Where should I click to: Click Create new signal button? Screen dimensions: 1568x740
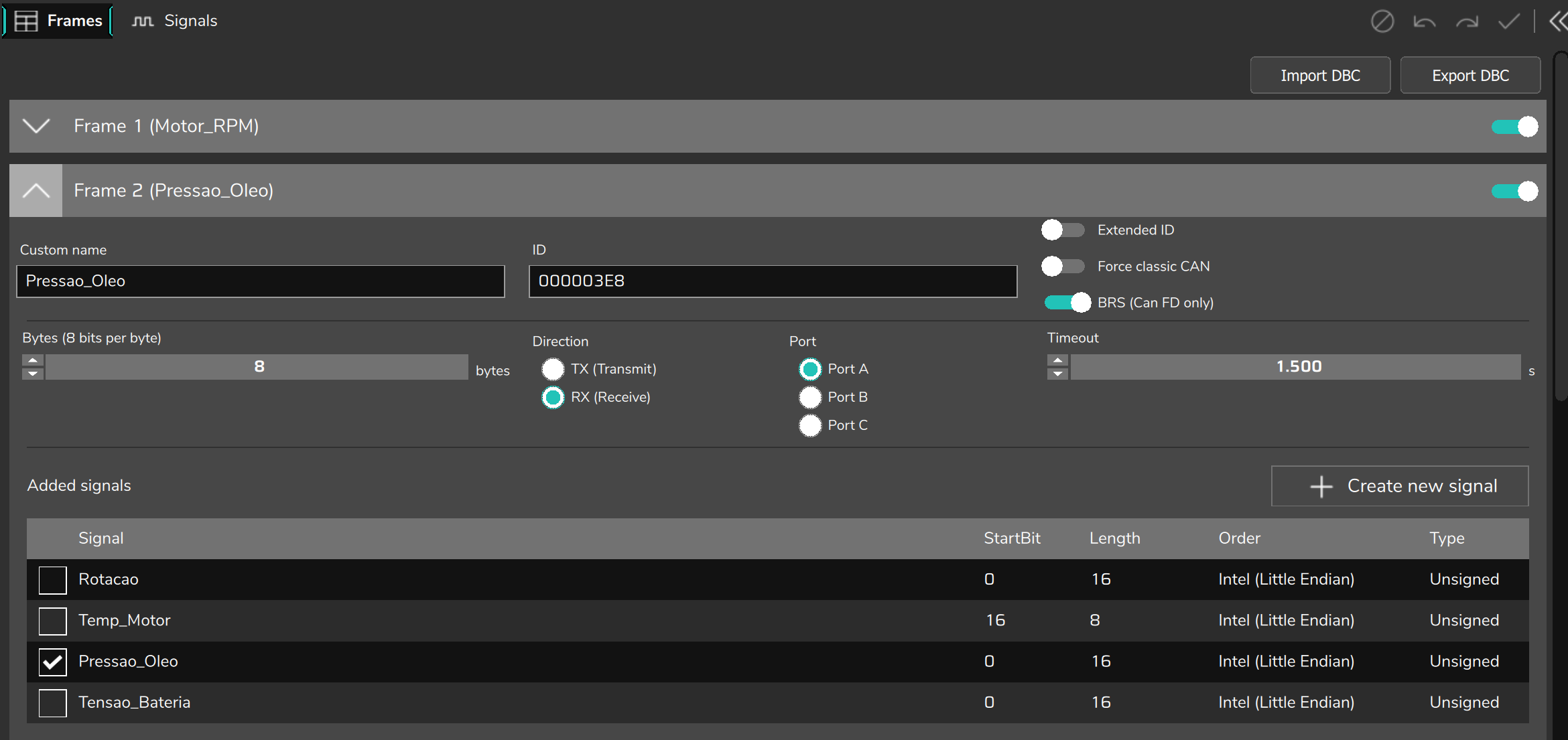1400,486
